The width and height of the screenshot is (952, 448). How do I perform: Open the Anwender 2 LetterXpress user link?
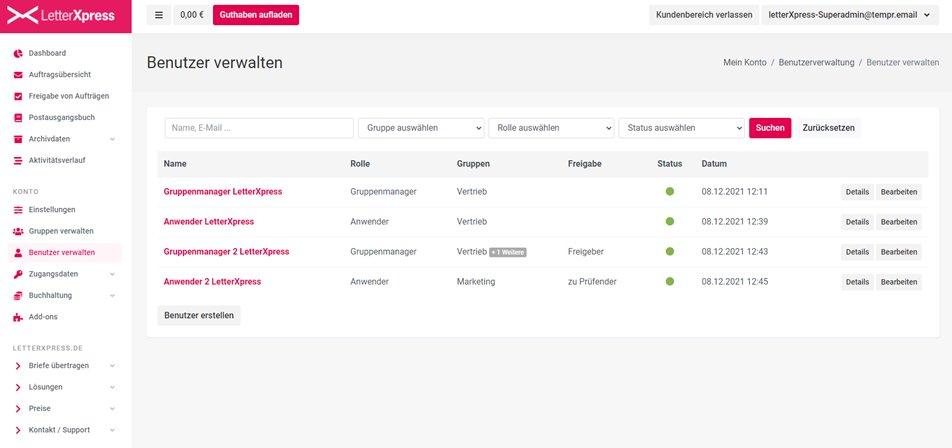[x=212, y=282]
